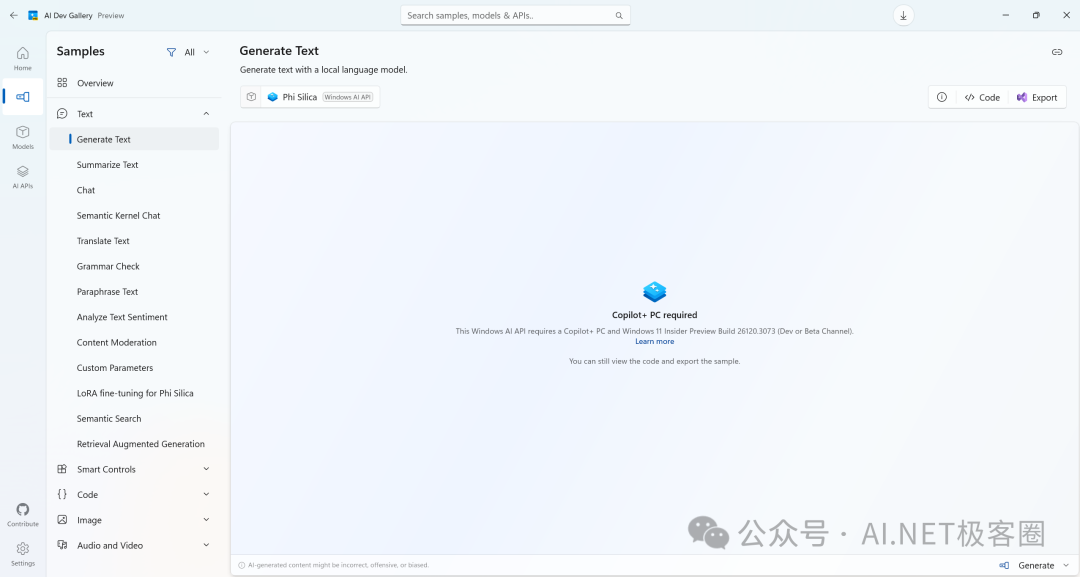Open the Grammar Check sample
This screenshot has height=577, width=1080.
[x=134, y=266]
